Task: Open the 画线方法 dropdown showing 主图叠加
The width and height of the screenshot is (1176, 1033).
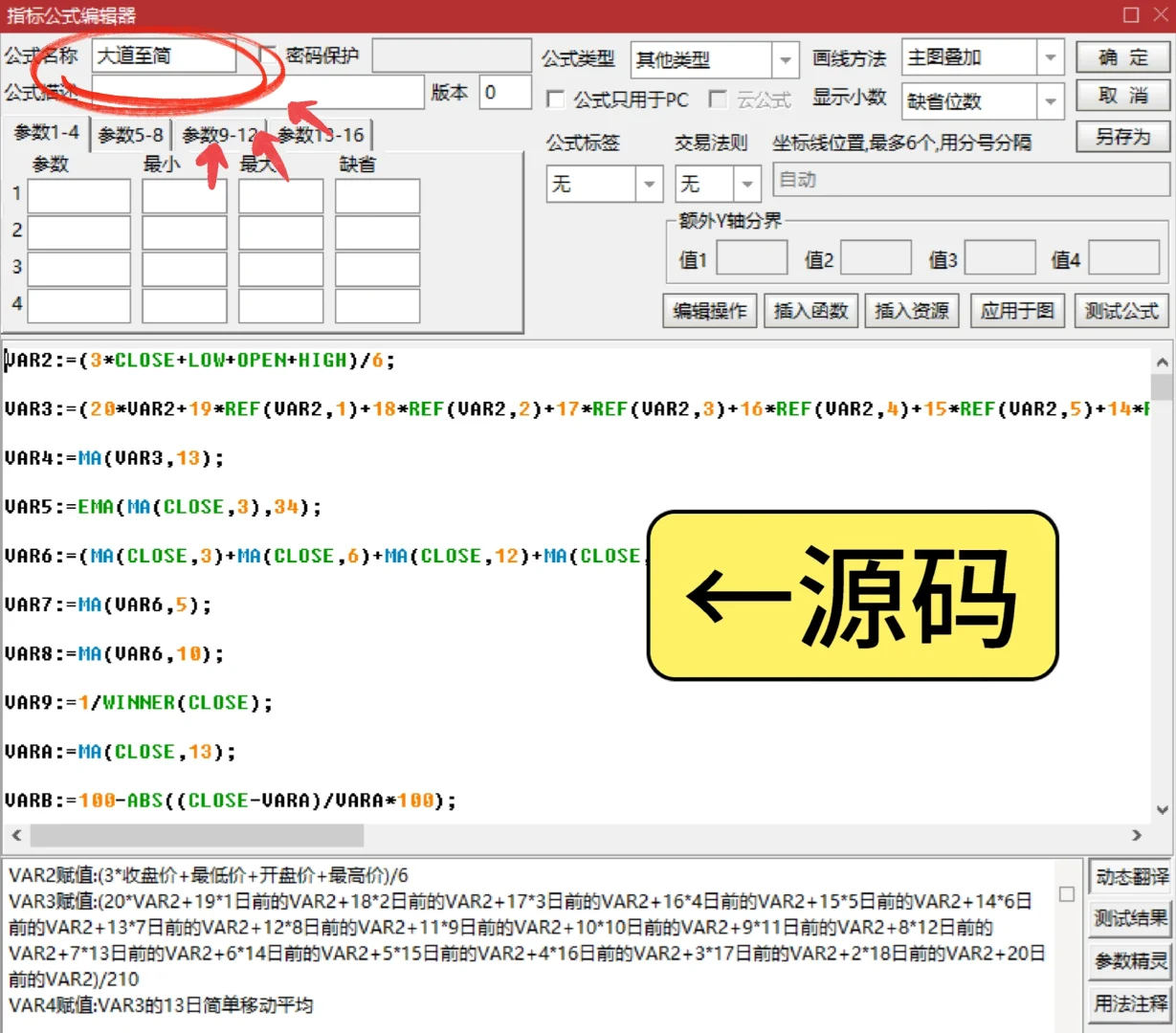Action: 1053,56
